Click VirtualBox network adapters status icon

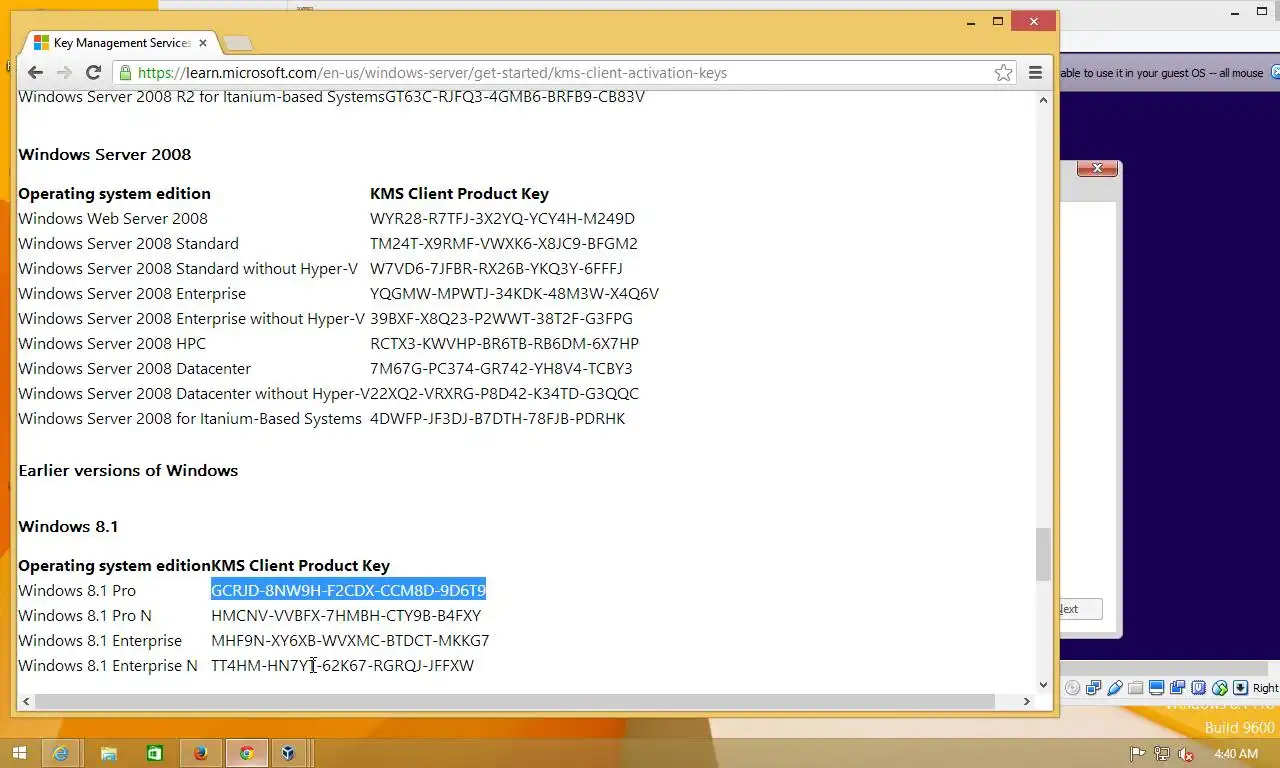point(1094,688)
